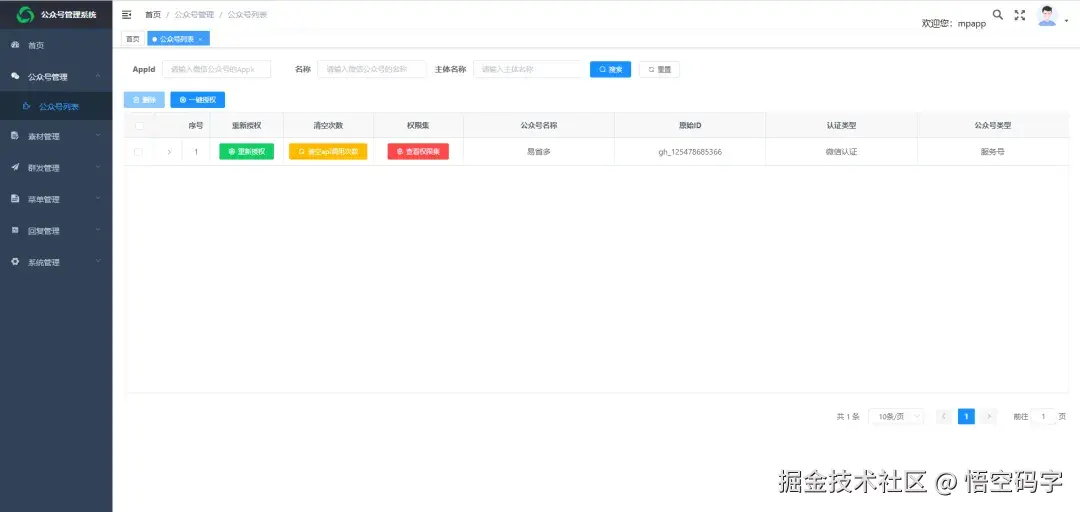This screenshot has height=512, width=1080.
Task: Select the blue 公众号列表 page tab
Action: (x=178, y=39)
